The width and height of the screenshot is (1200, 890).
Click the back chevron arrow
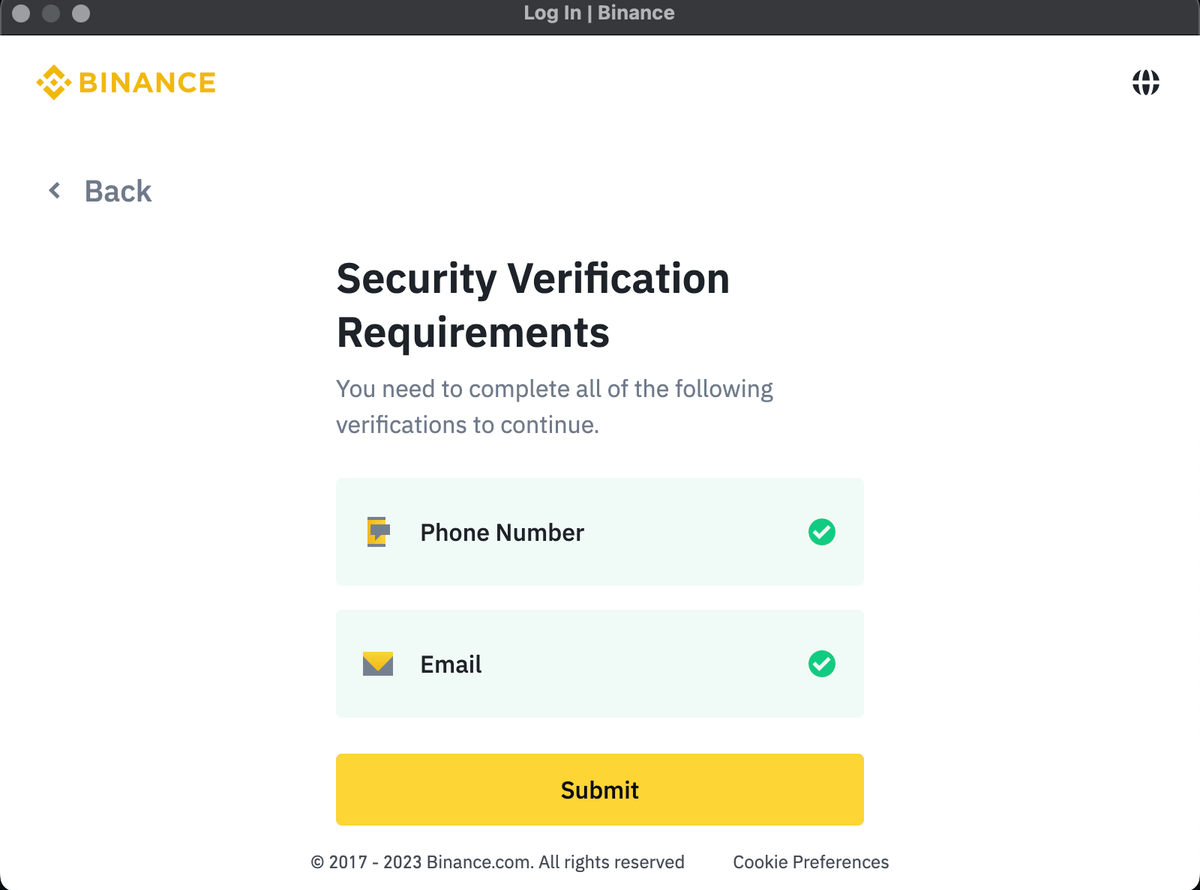click(x=54, y=190)
